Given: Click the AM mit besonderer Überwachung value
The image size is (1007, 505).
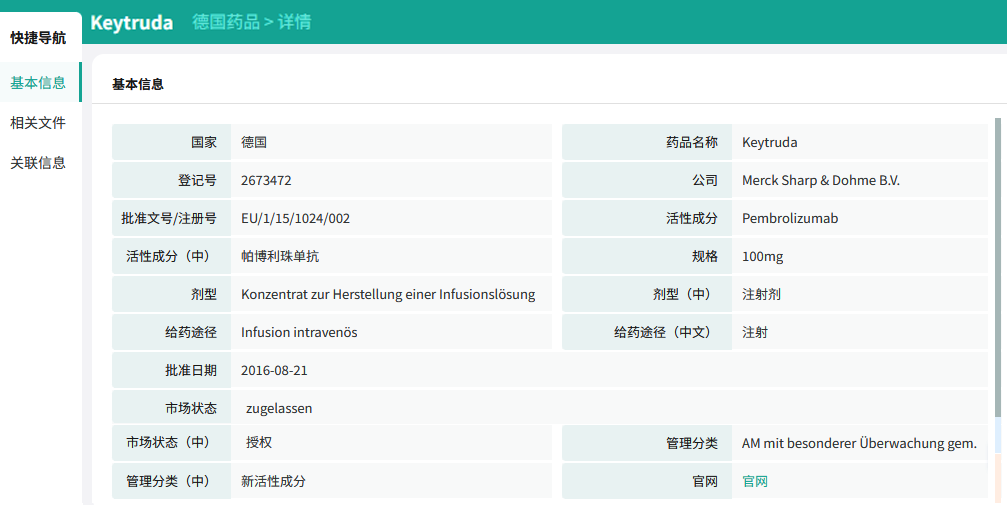Looking at the screenshot, I should click(859, 443).
